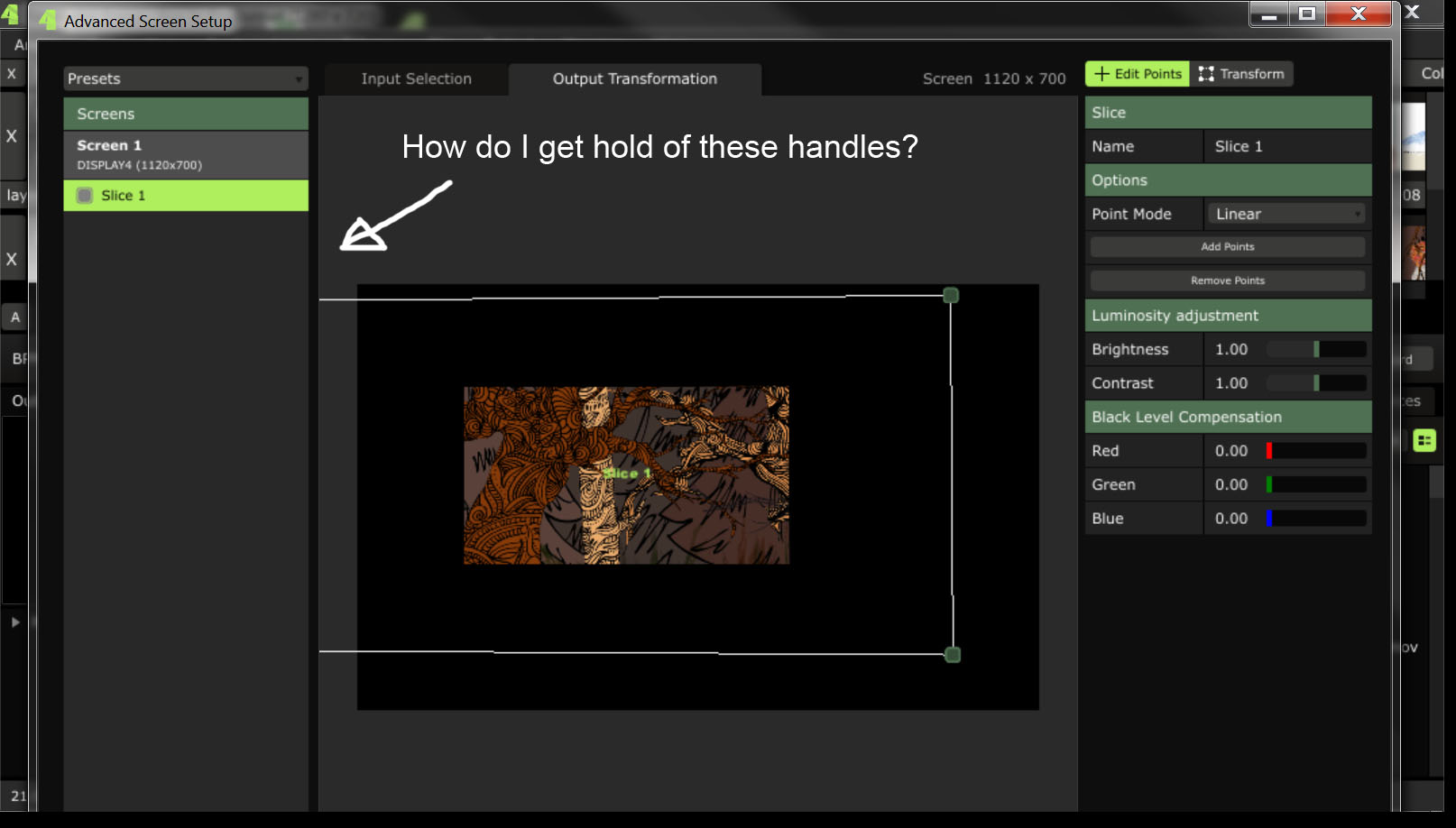
Task: Toggle the Transform mode button
Action: (x=1241, y=74)
